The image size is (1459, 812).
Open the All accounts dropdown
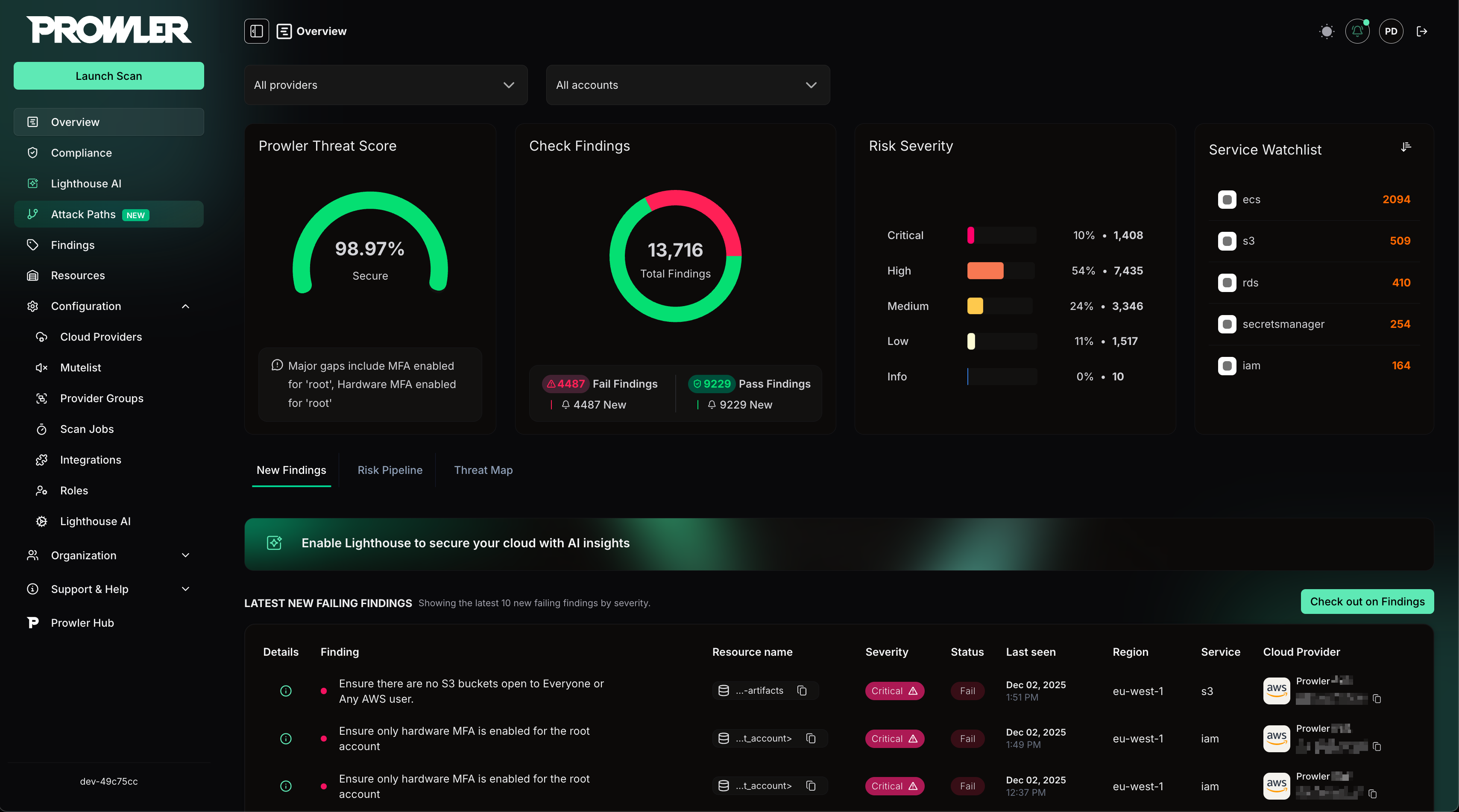tap(688, 85)
